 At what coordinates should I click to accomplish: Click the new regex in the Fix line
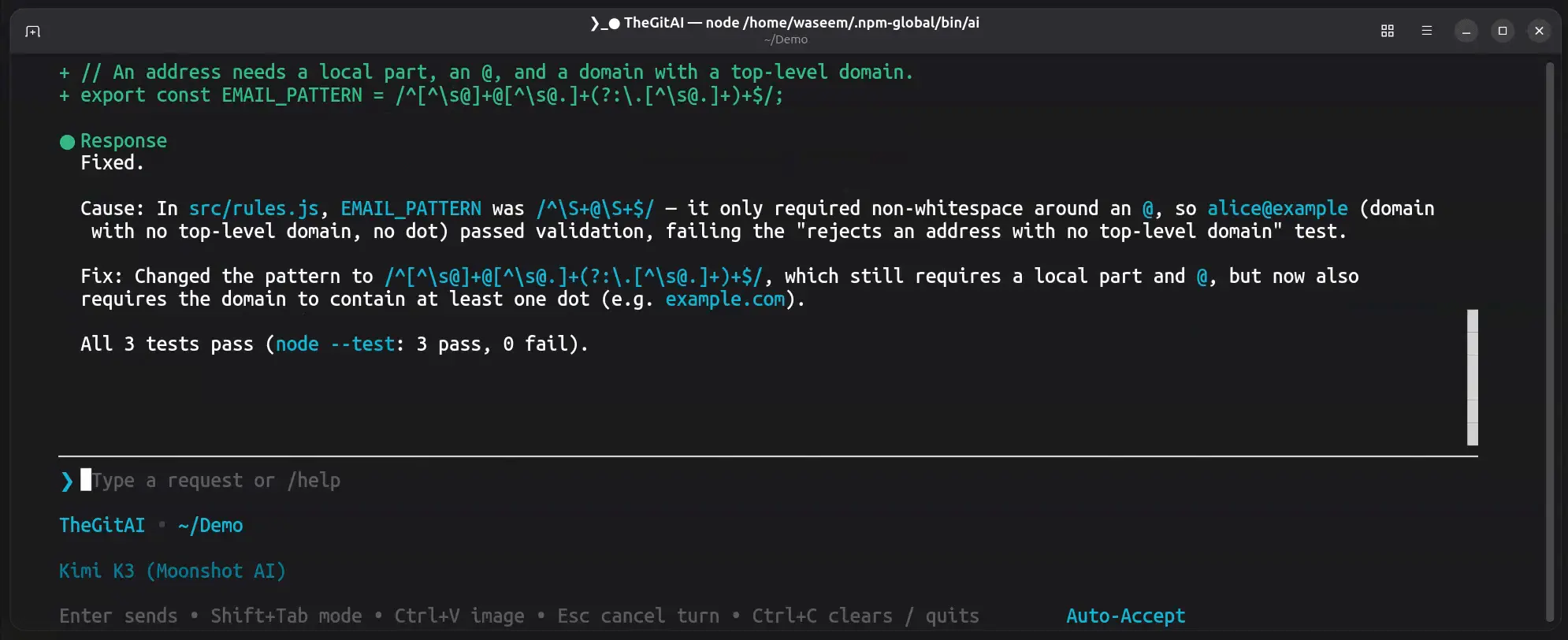[x=574, y=276]
